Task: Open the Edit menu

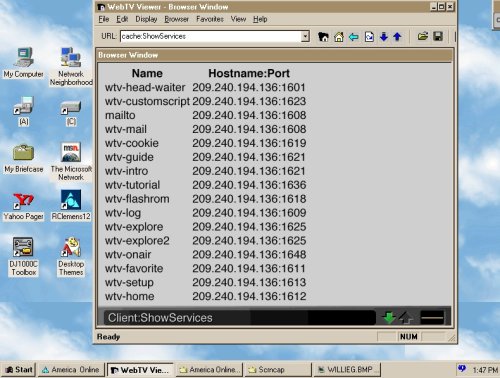Action: pos(122,19)
